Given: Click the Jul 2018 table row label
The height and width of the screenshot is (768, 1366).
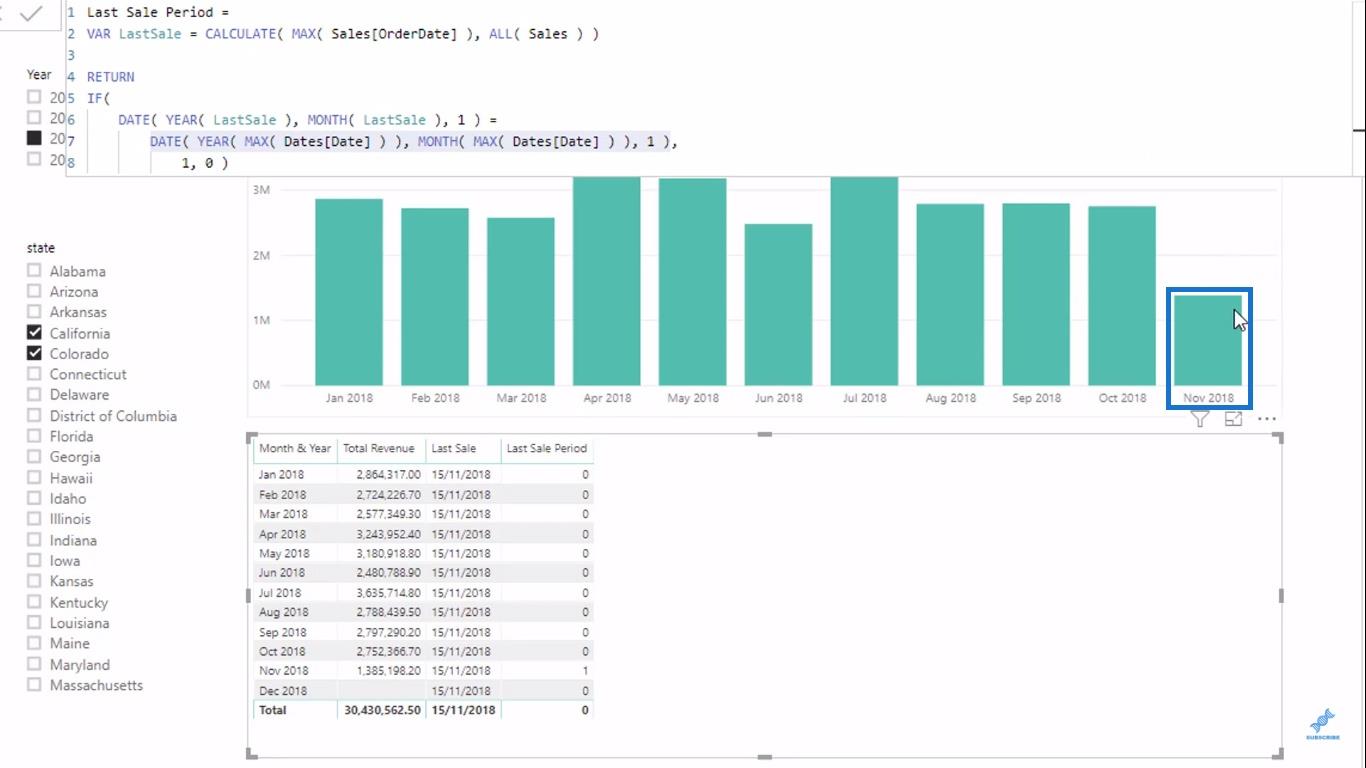Looking at the screenshot, I should [281, 593].
